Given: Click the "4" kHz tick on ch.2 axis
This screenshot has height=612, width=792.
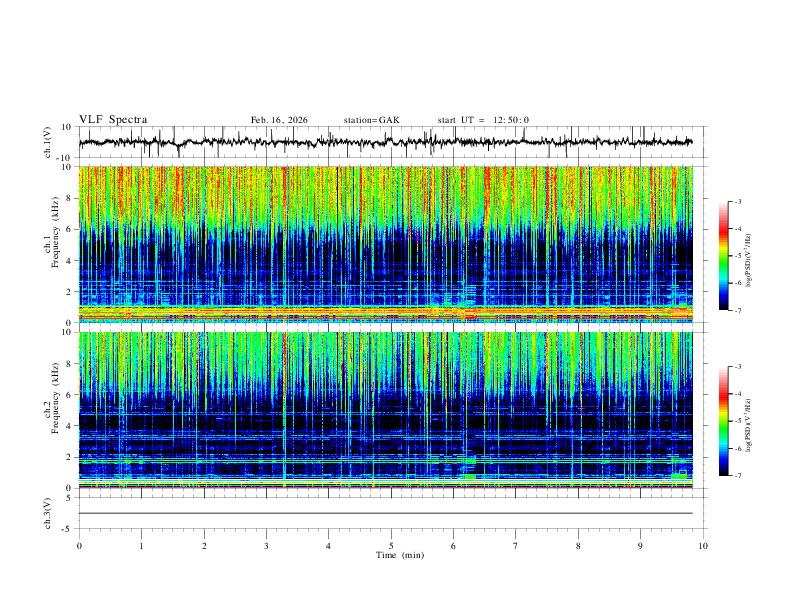Looking at the screenshot, I should (69, 426).
